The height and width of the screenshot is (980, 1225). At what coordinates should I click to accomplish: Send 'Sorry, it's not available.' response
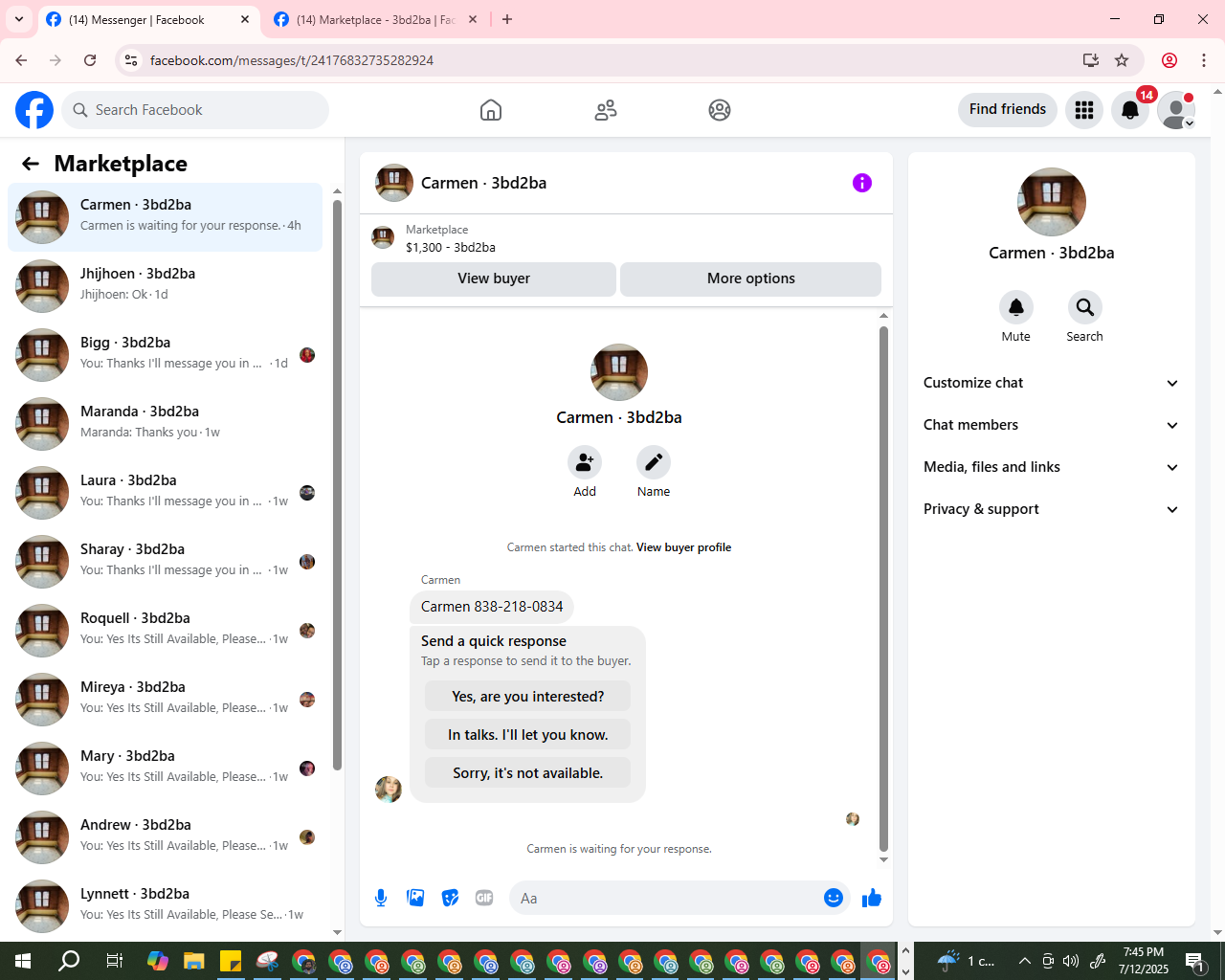(528, 773)
